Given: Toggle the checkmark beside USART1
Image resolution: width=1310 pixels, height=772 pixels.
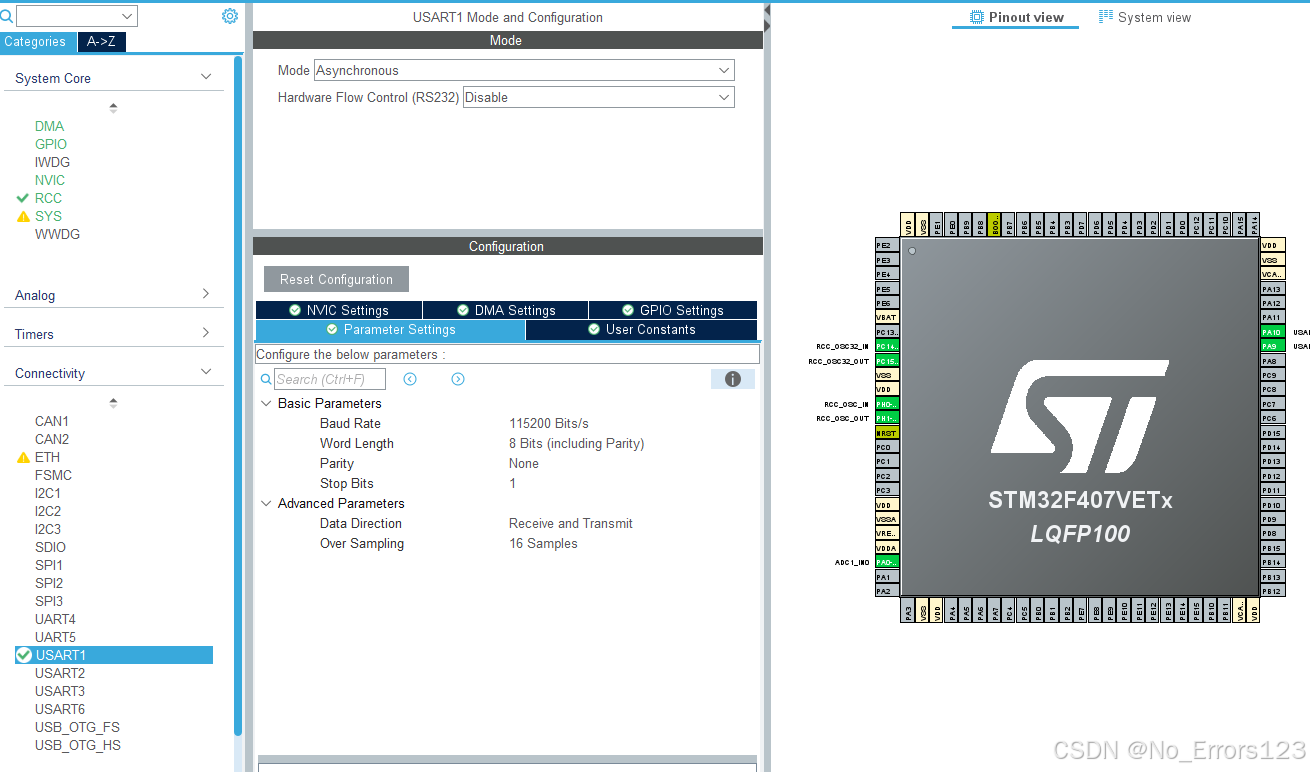Looking at the screenshot, I should click(22, 655).
